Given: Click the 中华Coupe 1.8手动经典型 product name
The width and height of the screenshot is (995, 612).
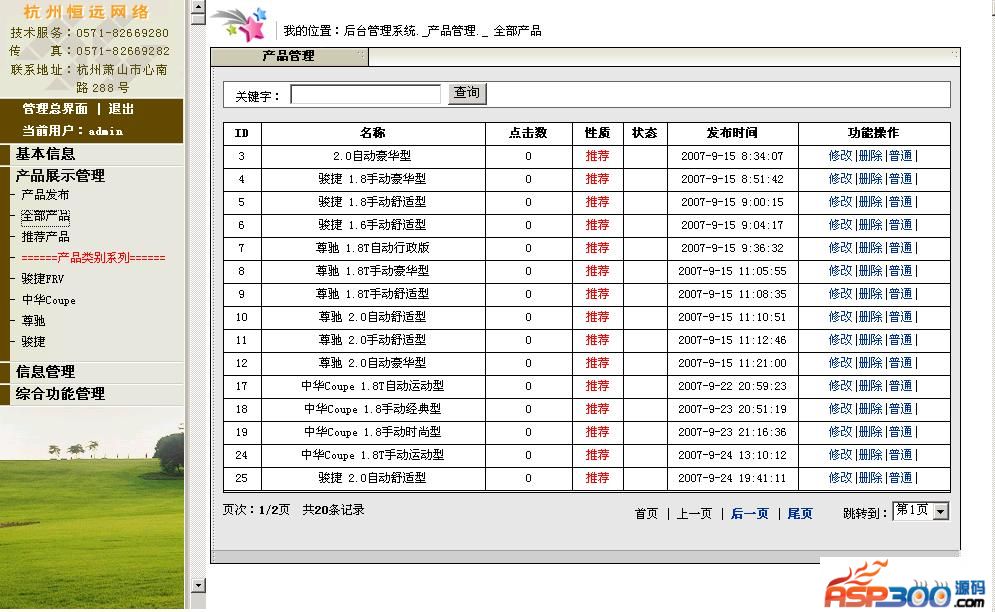Looking at the screenshot, I should [x=372, y=409].
